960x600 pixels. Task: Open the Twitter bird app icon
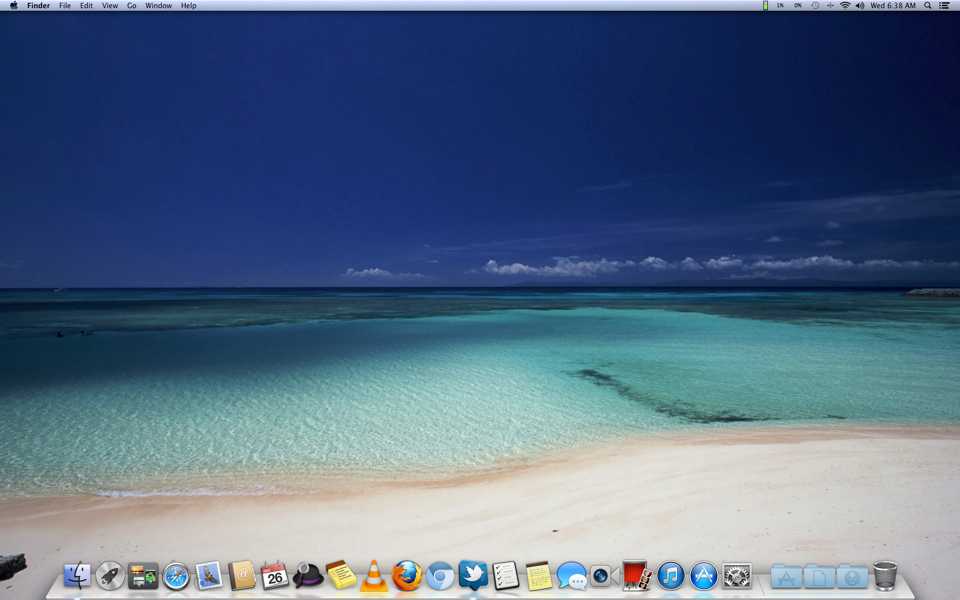tap(473, 576)
